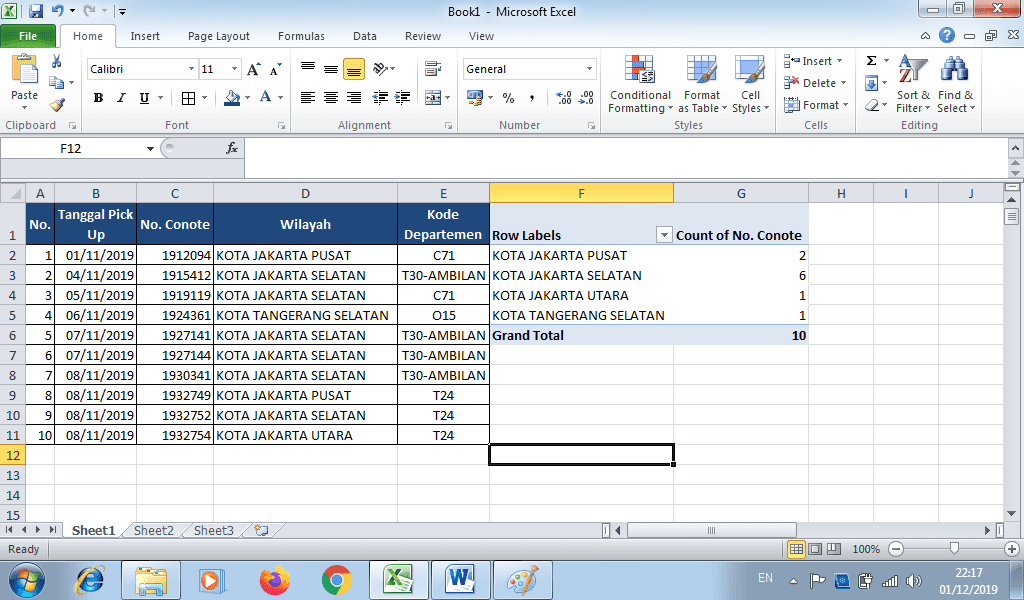Open the General number format dropdown

[589, 69]
